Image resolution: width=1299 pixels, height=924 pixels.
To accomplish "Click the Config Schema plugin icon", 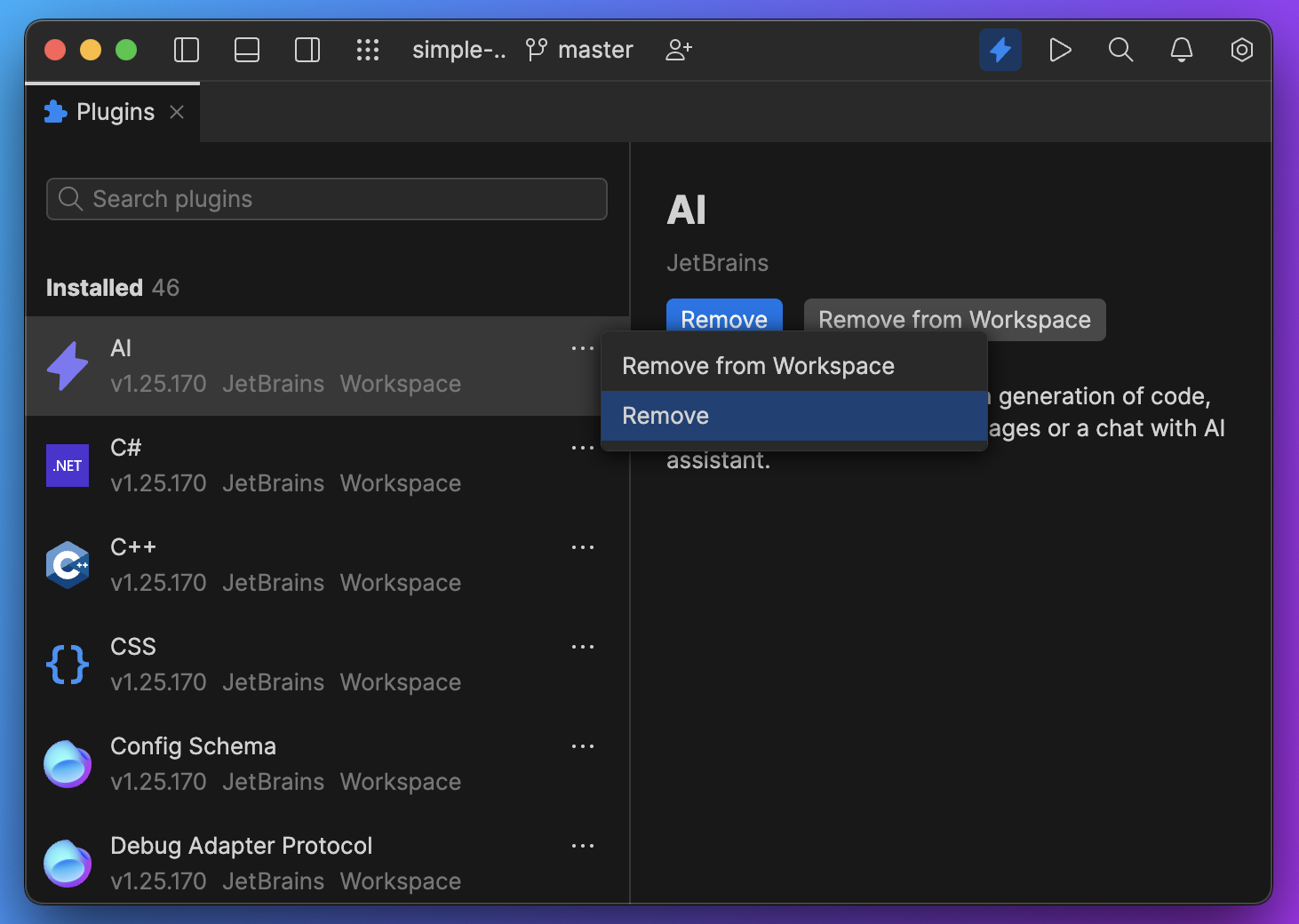I will (x=68, y=764).
